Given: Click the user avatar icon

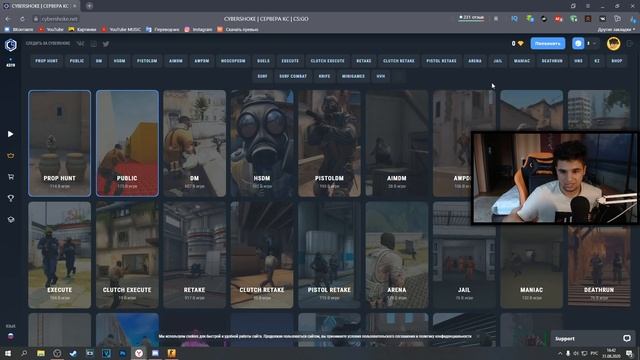Looking at the screenshot, I should click(x=613, y=43).
